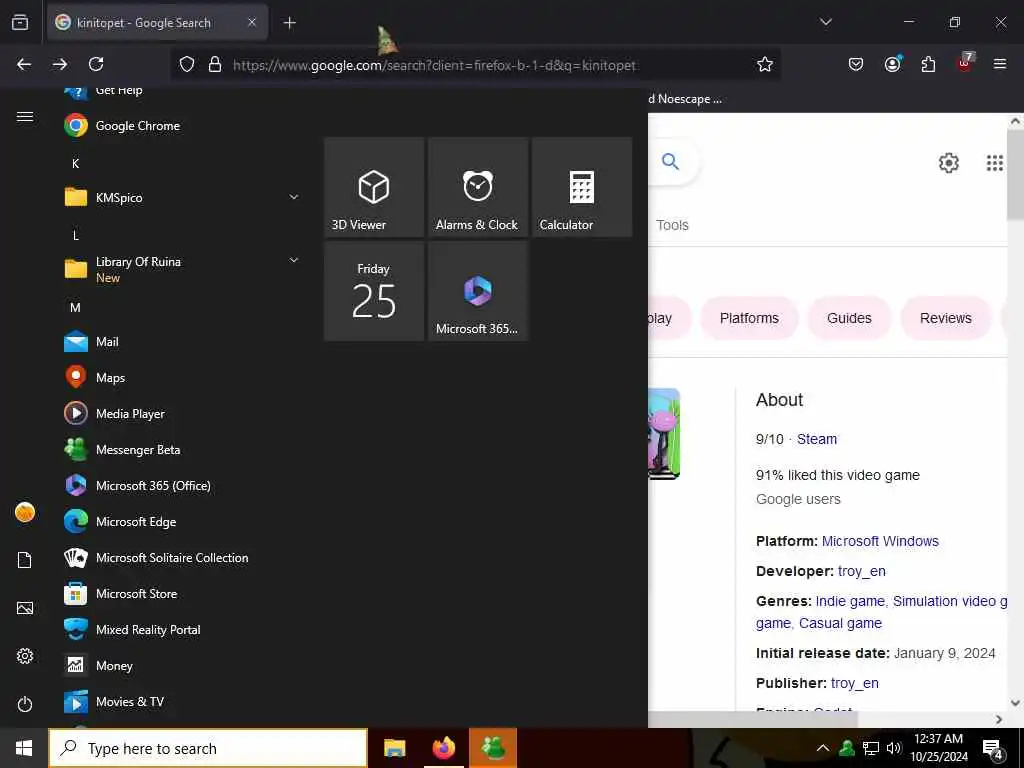Jump to letter L section header
Screen dimensions: 1024x768
tap(76, 235)
